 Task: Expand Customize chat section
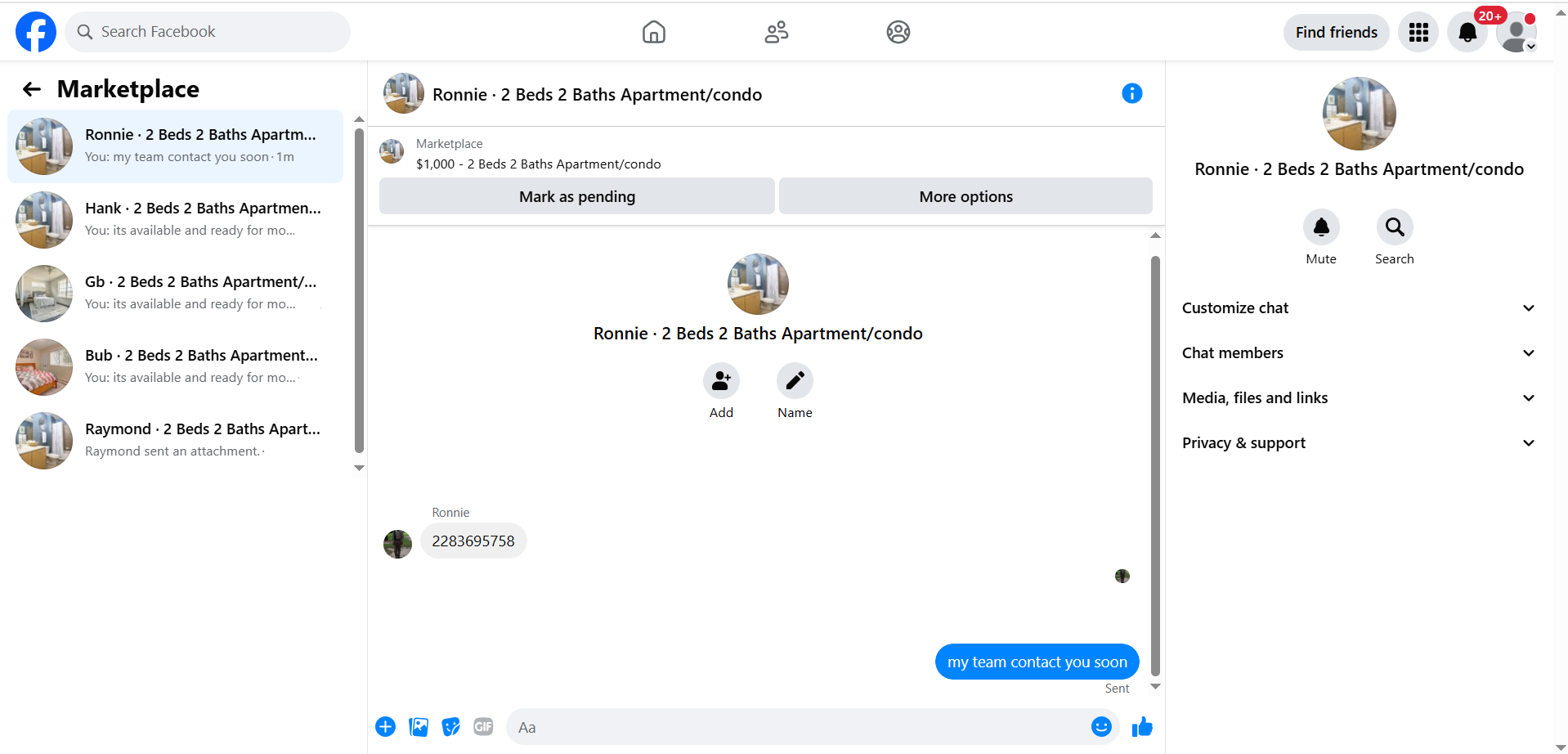(x=1359, y=308)
